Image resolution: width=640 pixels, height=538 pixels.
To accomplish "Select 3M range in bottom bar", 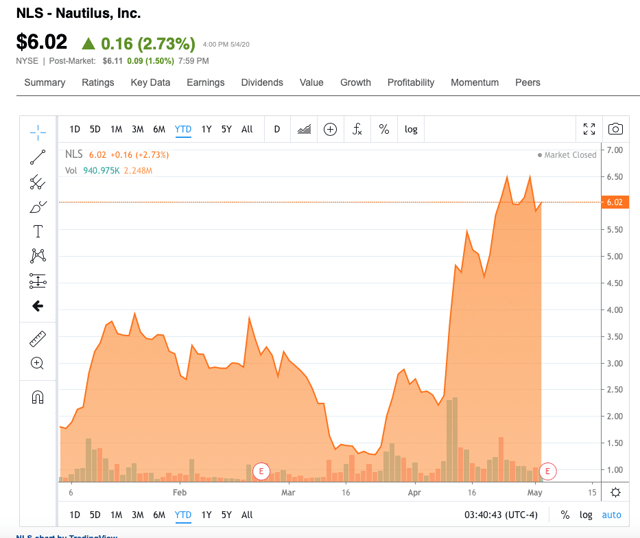I will [x=138, y=515].
